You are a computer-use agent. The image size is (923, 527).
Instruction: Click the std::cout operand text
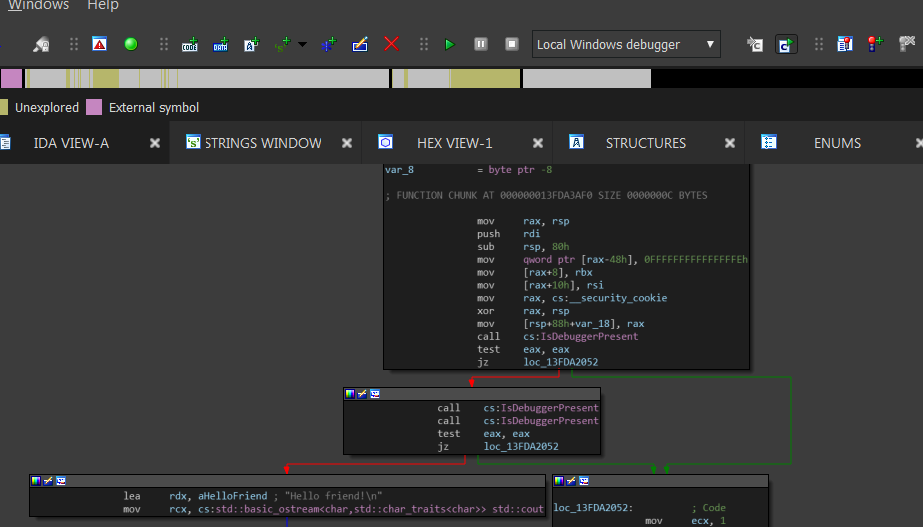coord(517,509)
